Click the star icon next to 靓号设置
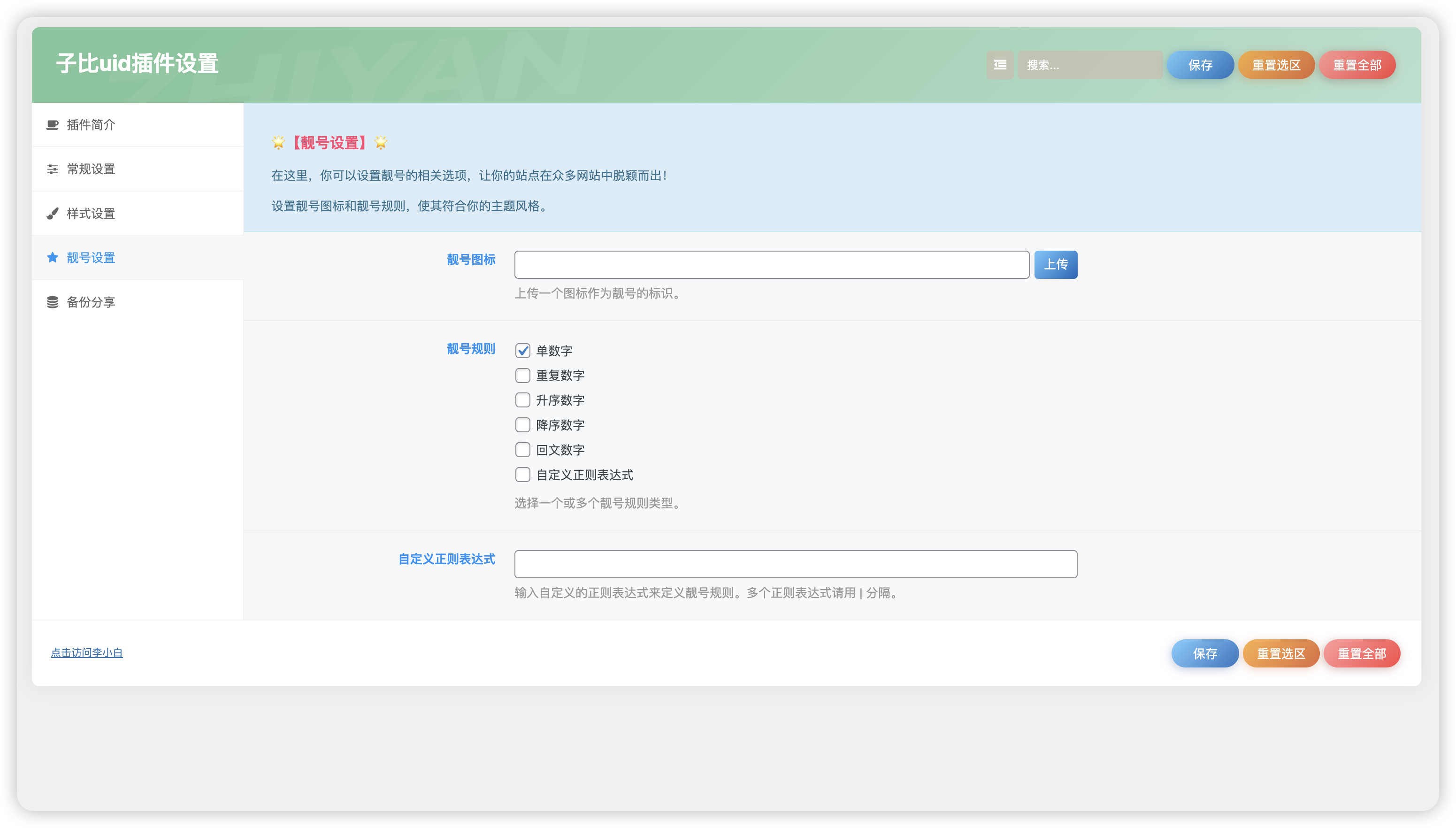The width and height of the screenshot is (1456, 828). pyautogui.click(x=52, y=257)
